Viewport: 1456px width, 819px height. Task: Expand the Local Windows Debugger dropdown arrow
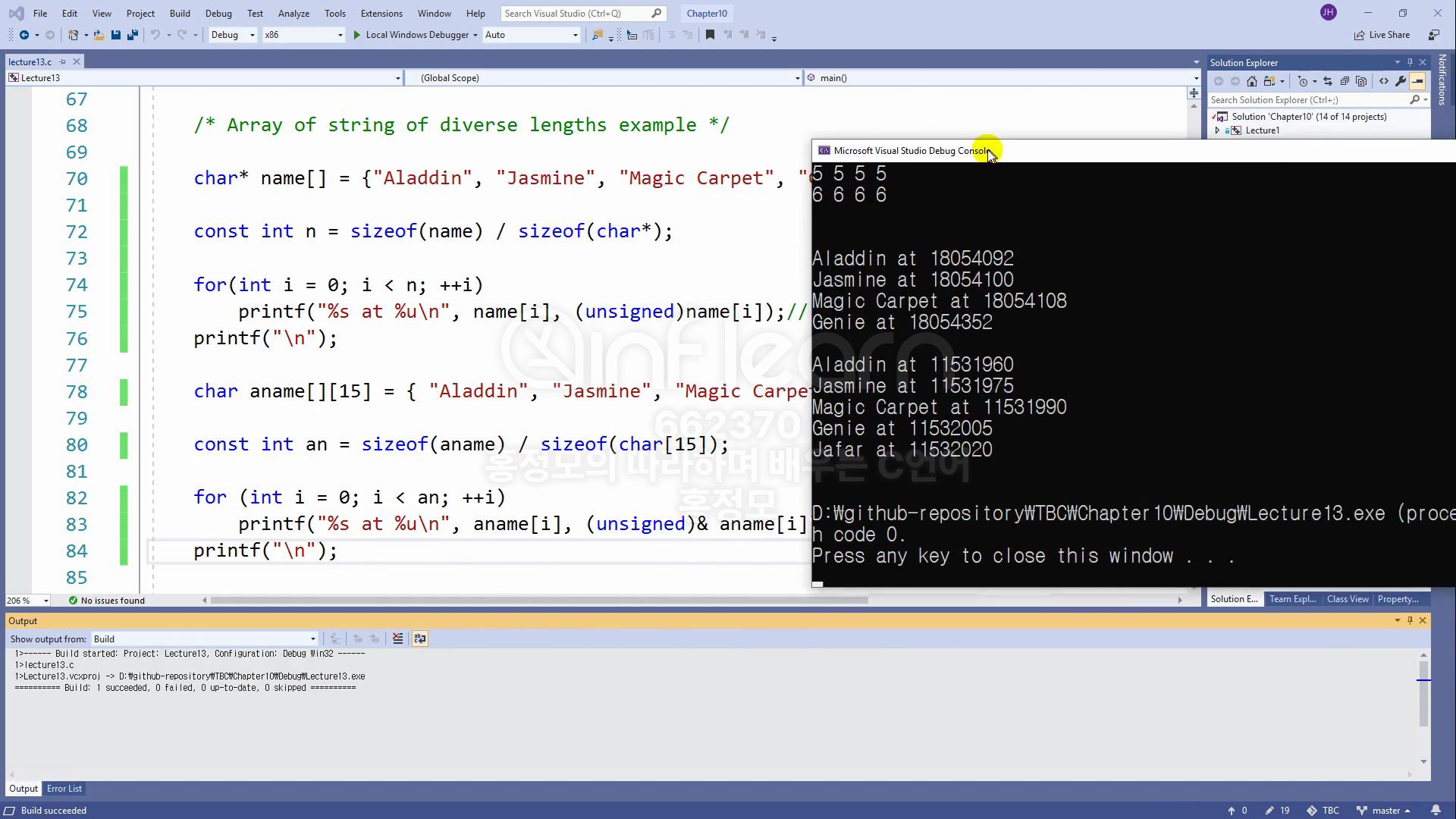click(475, 35)
